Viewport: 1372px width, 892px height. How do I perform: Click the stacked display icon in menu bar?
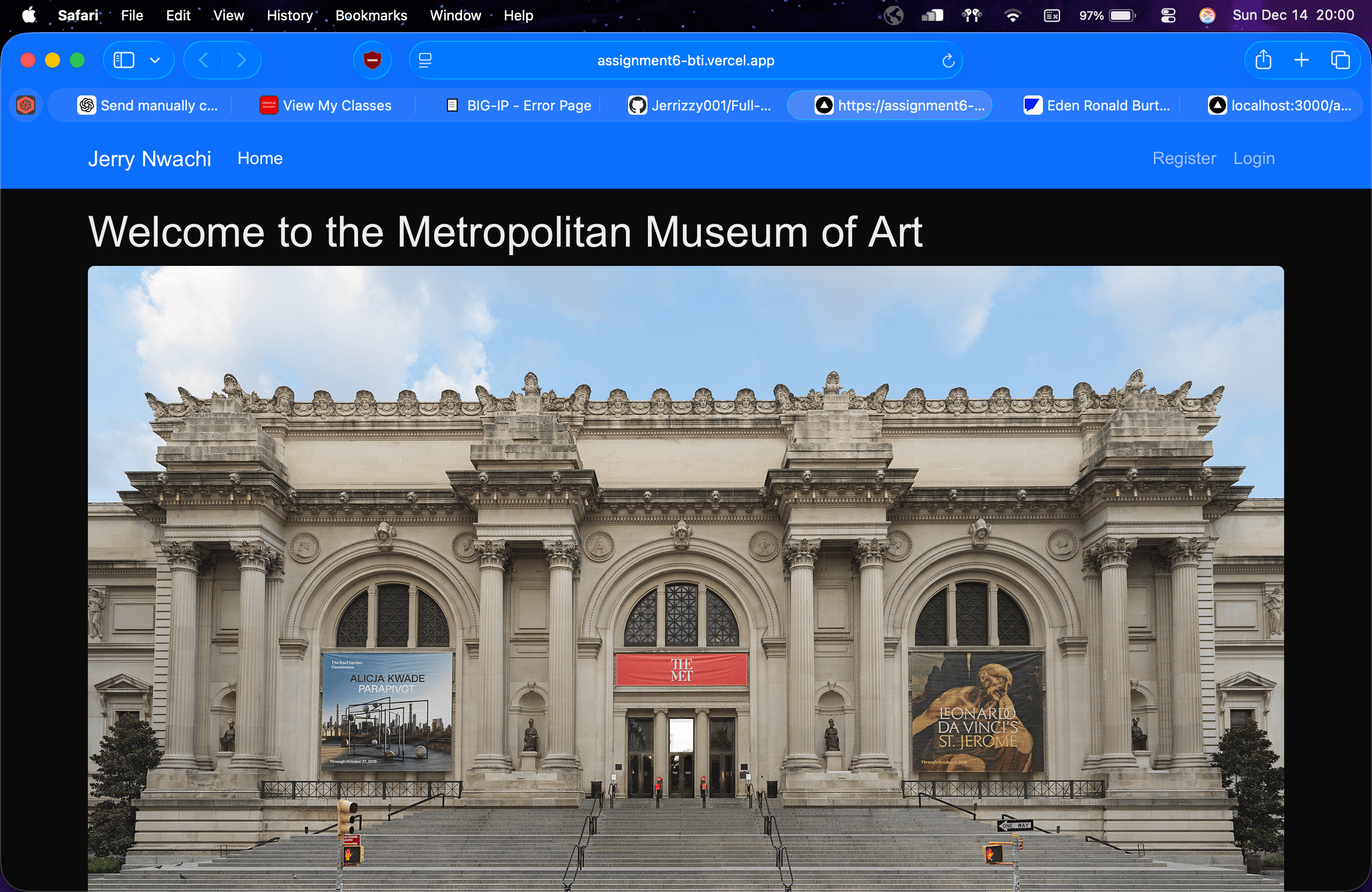(x=932, y=16)
